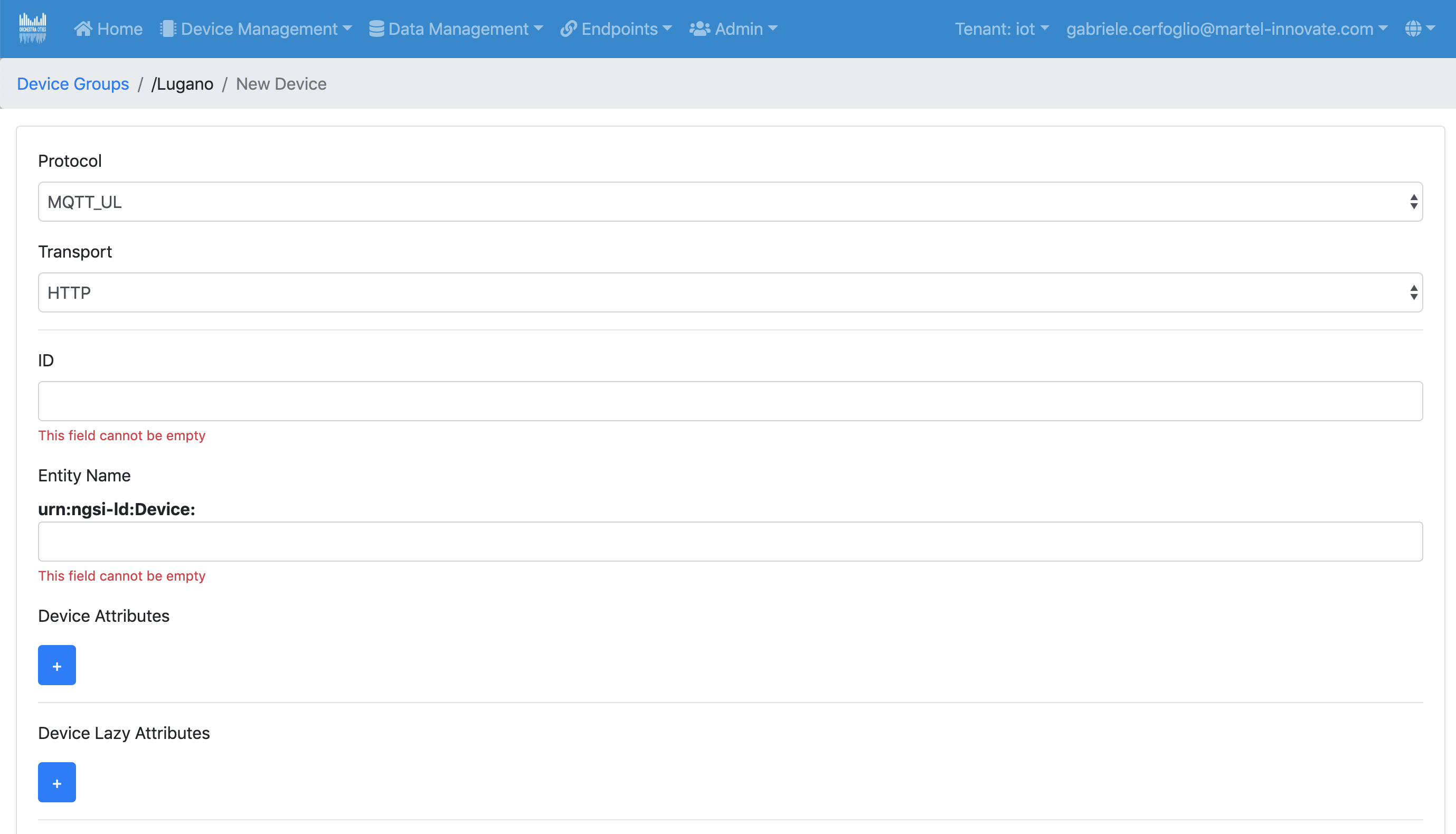Focus the Entity Name input field

[x=730, y=541]
